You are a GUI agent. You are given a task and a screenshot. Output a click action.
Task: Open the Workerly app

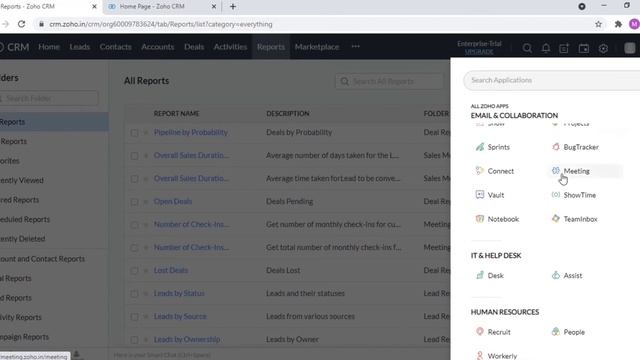pyautogui.click(x=496, y=356)
